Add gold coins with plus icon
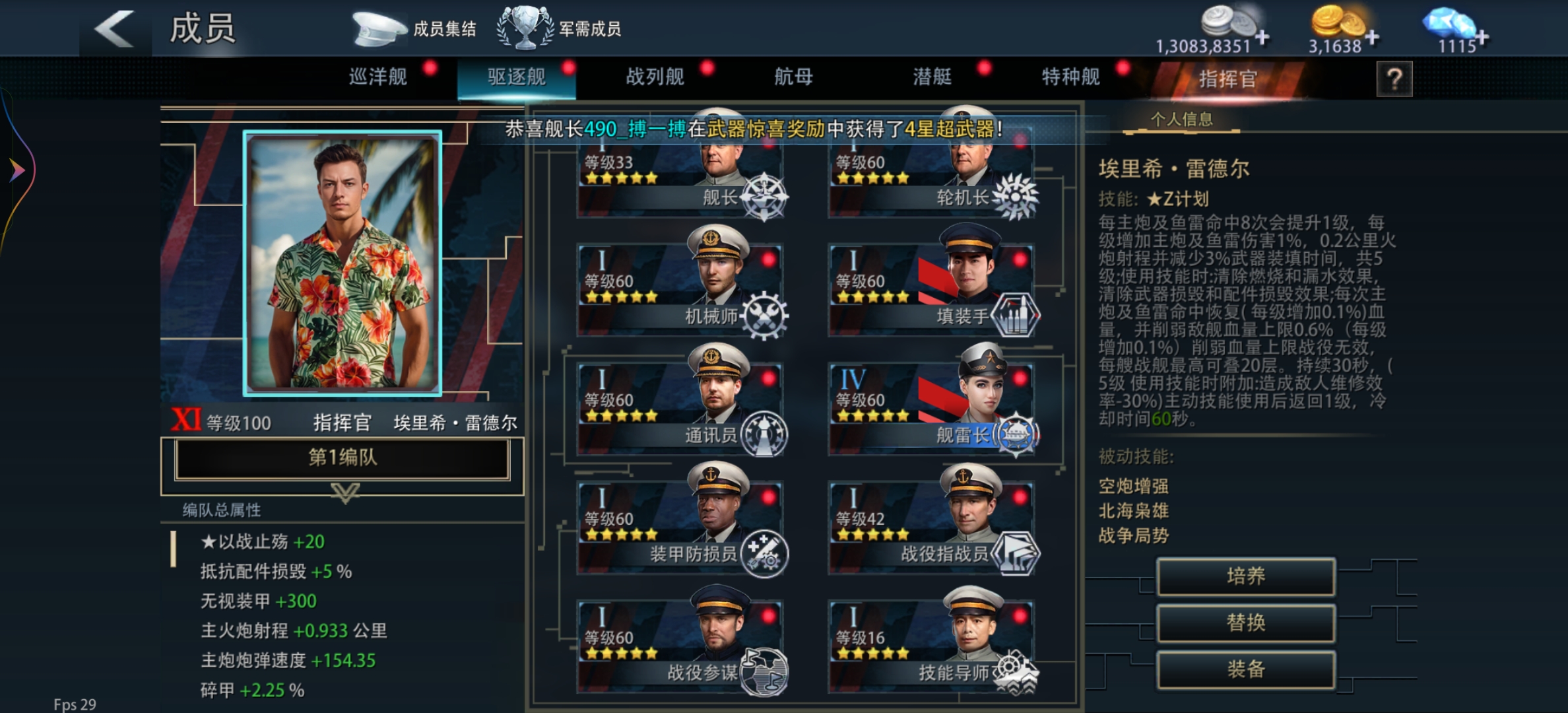 [1371, 38]
